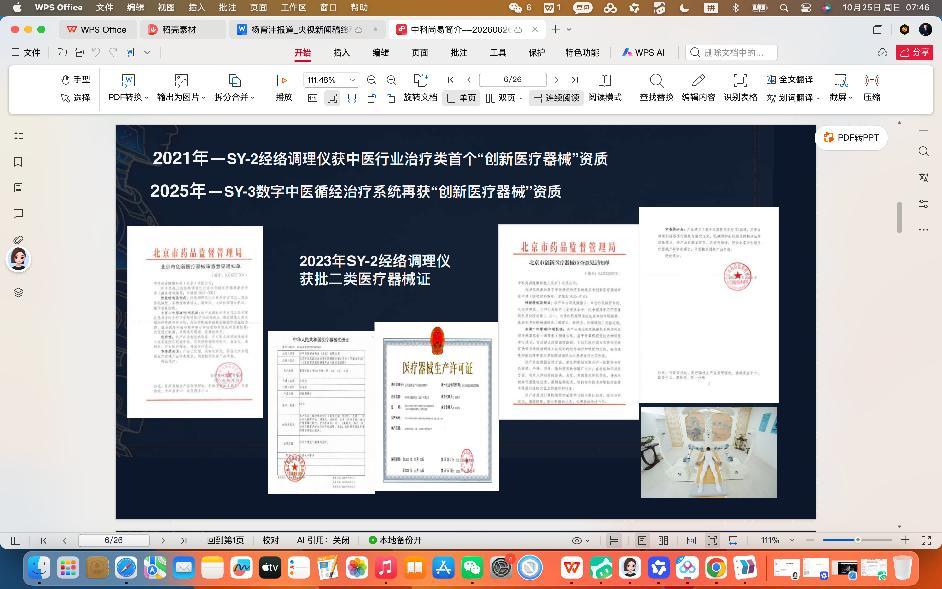Switch to the 插入 ribbon tab
The width and height of the screenshot is (942, 589).
tap(342, 53)
